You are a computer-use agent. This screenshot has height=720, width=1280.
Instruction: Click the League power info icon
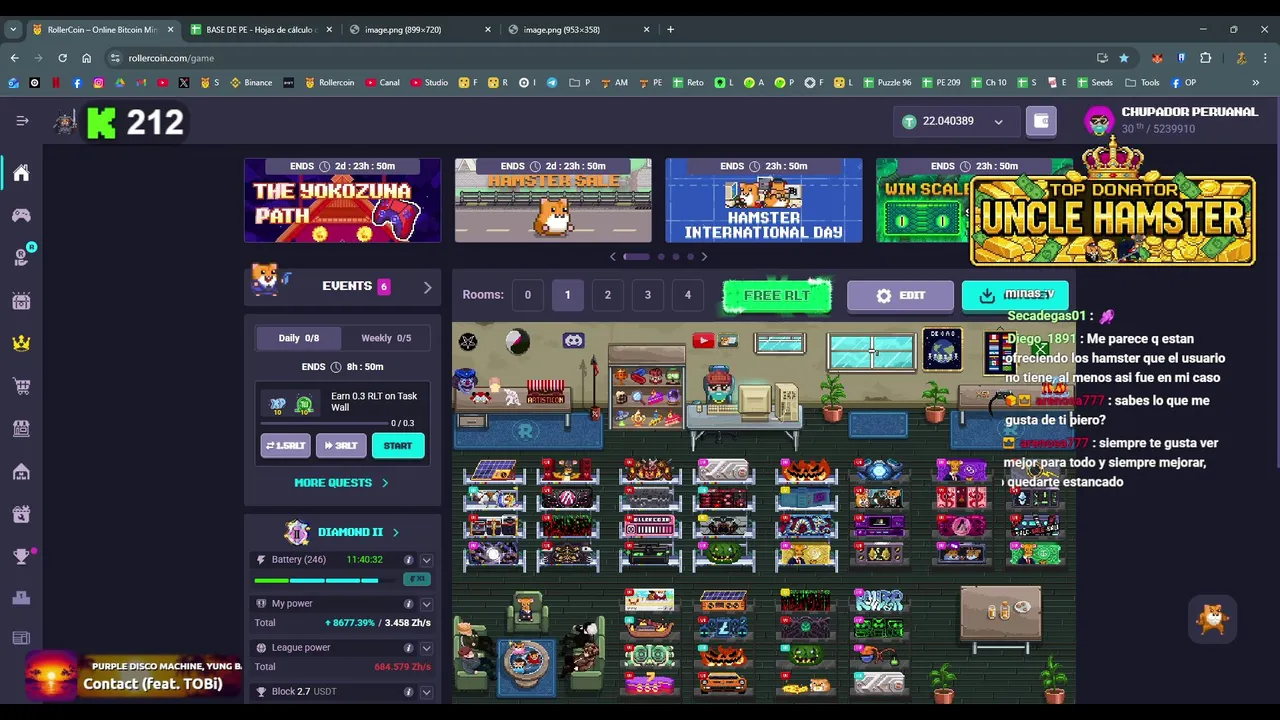pyautogui.click(x=408, y=648)
